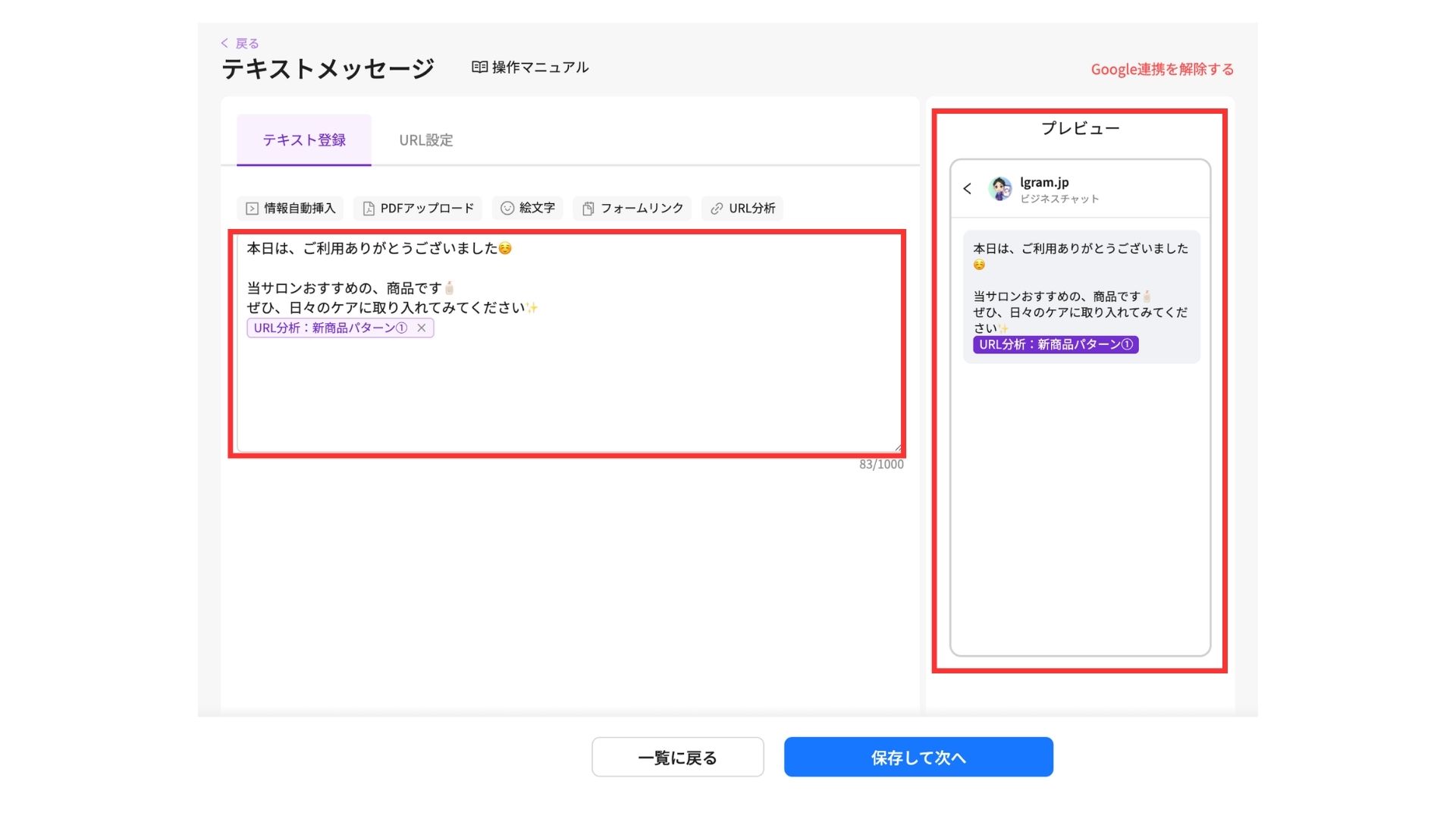This screenshot has height=819, width=1456.
Task: Click the フォームリンク clipboard icon
Action: pos(588,209)
